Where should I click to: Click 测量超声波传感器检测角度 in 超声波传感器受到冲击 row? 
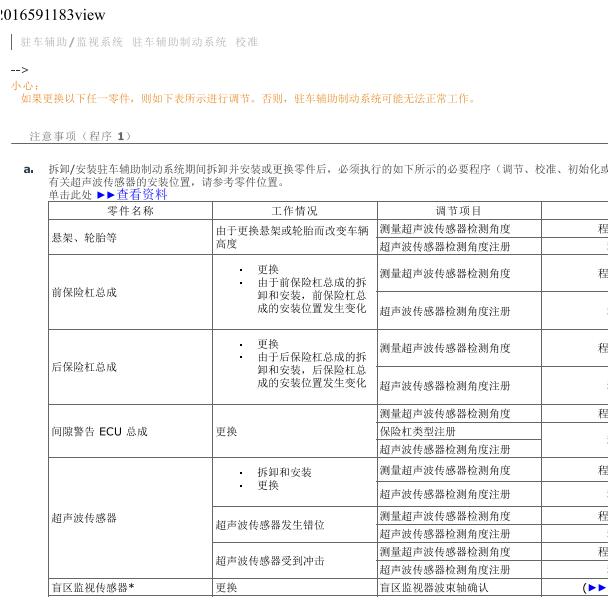(445, 551)
